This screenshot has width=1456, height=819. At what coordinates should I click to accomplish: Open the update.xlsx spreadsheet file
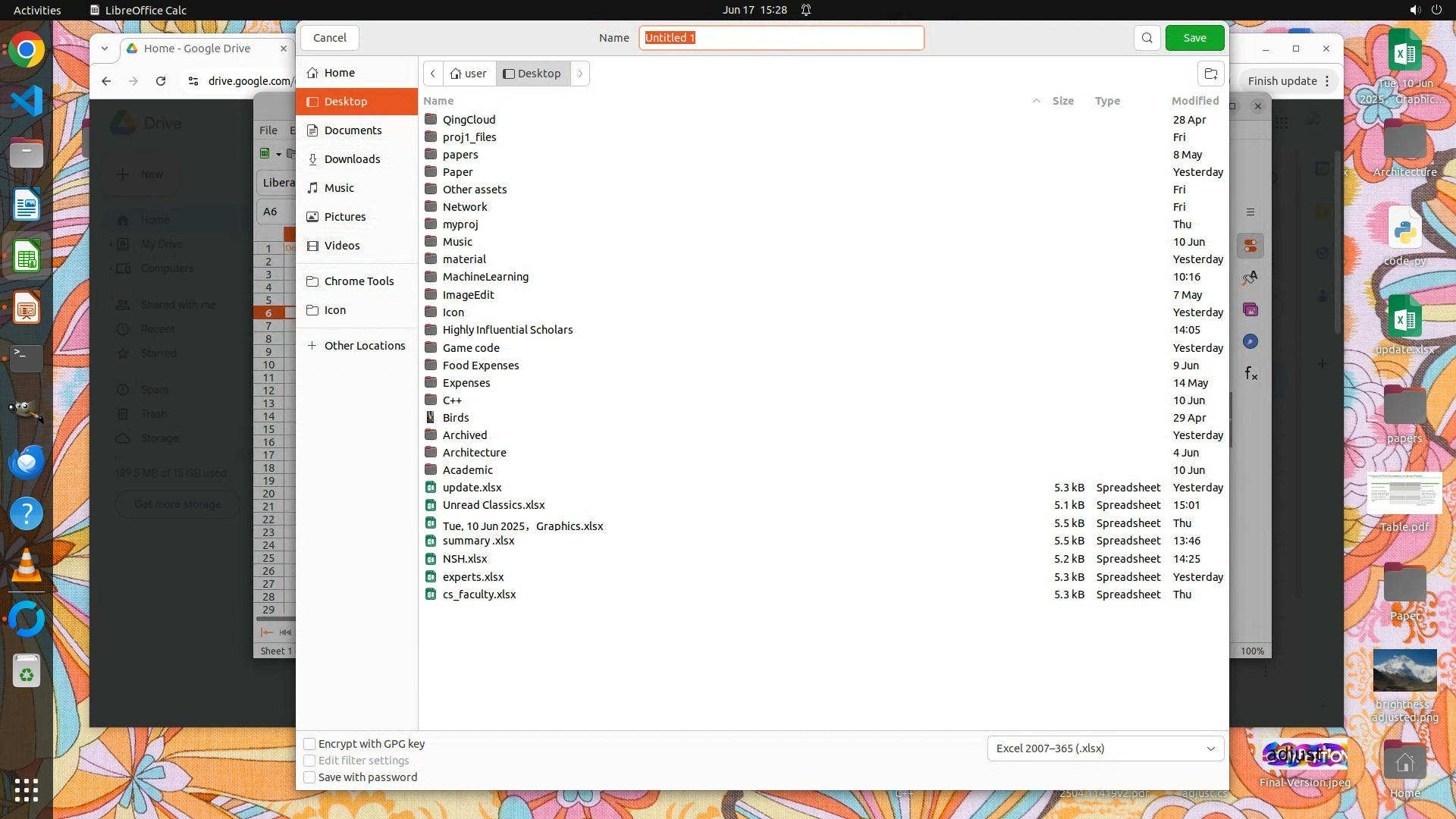472,488
